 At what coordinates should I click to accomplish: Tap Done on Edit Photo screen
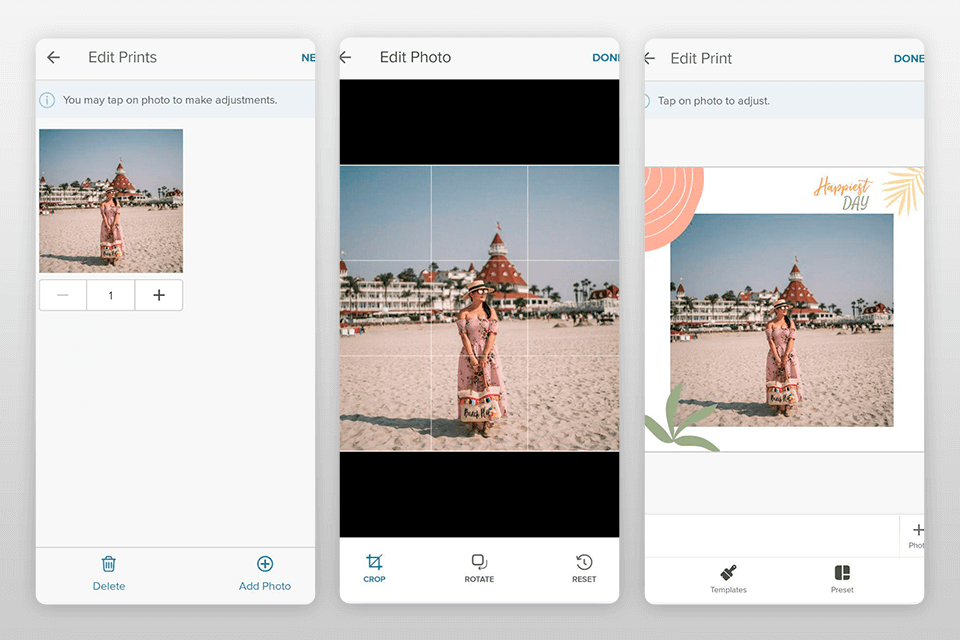[605, 58]
